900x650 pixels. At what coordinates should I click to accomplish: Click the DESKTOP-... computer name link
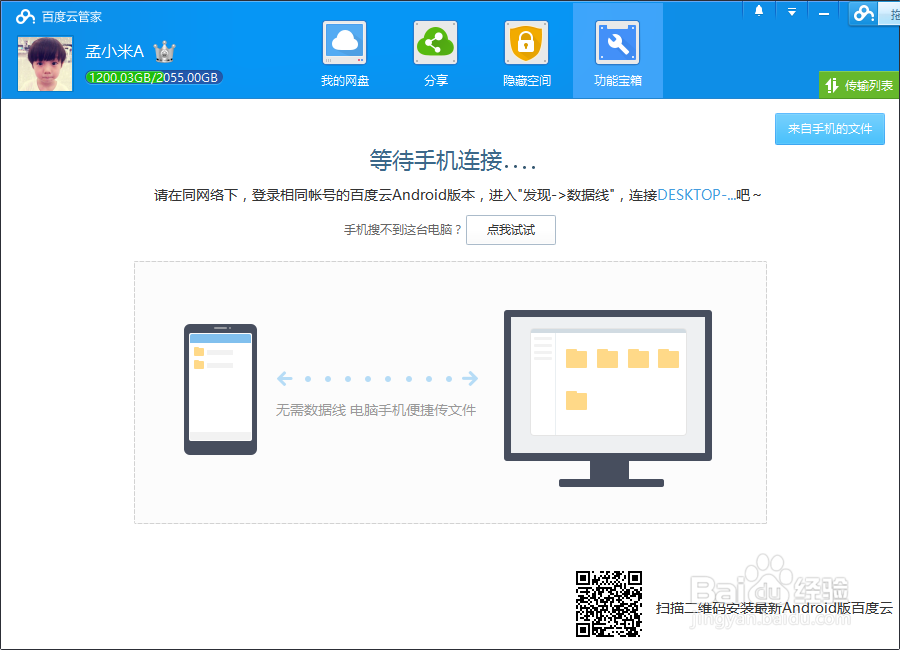click(x=696, y=195)
